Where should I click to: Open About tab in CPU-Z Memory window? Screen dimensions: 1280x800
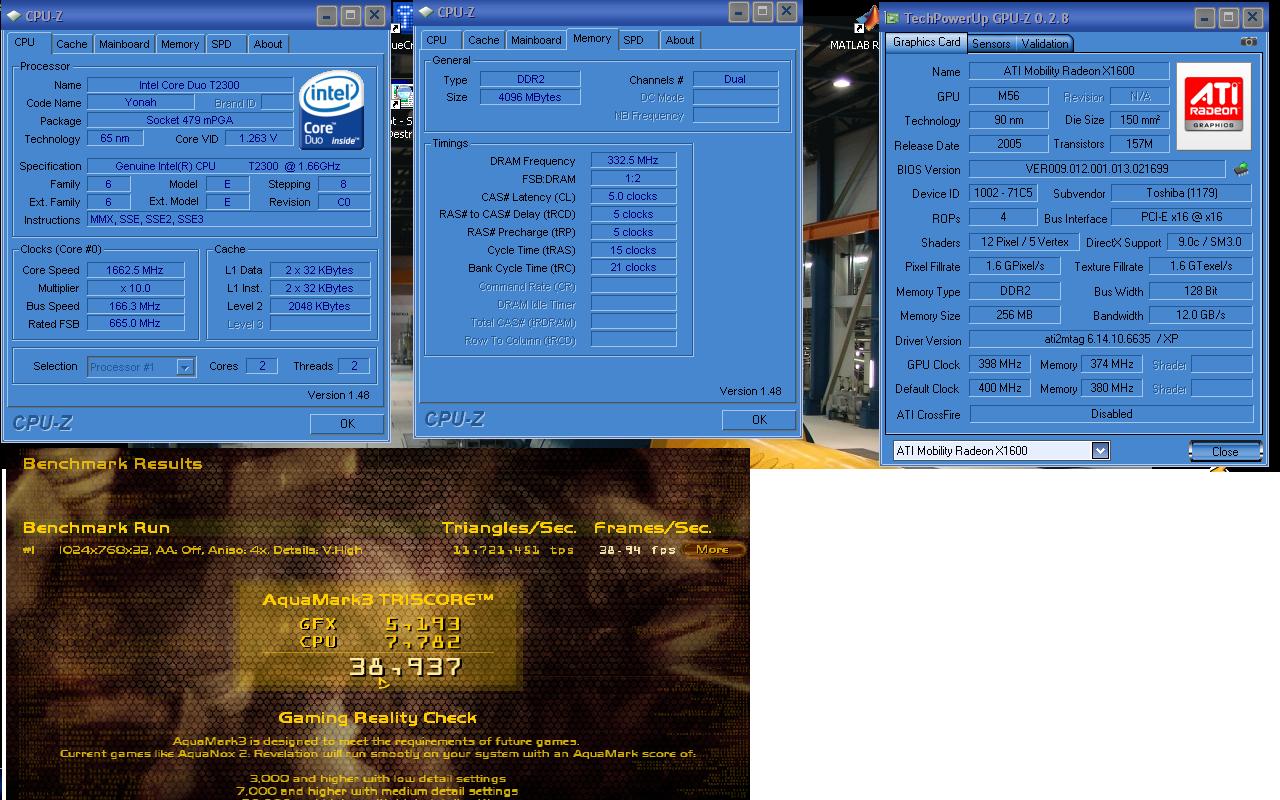(x=680, y=40)
